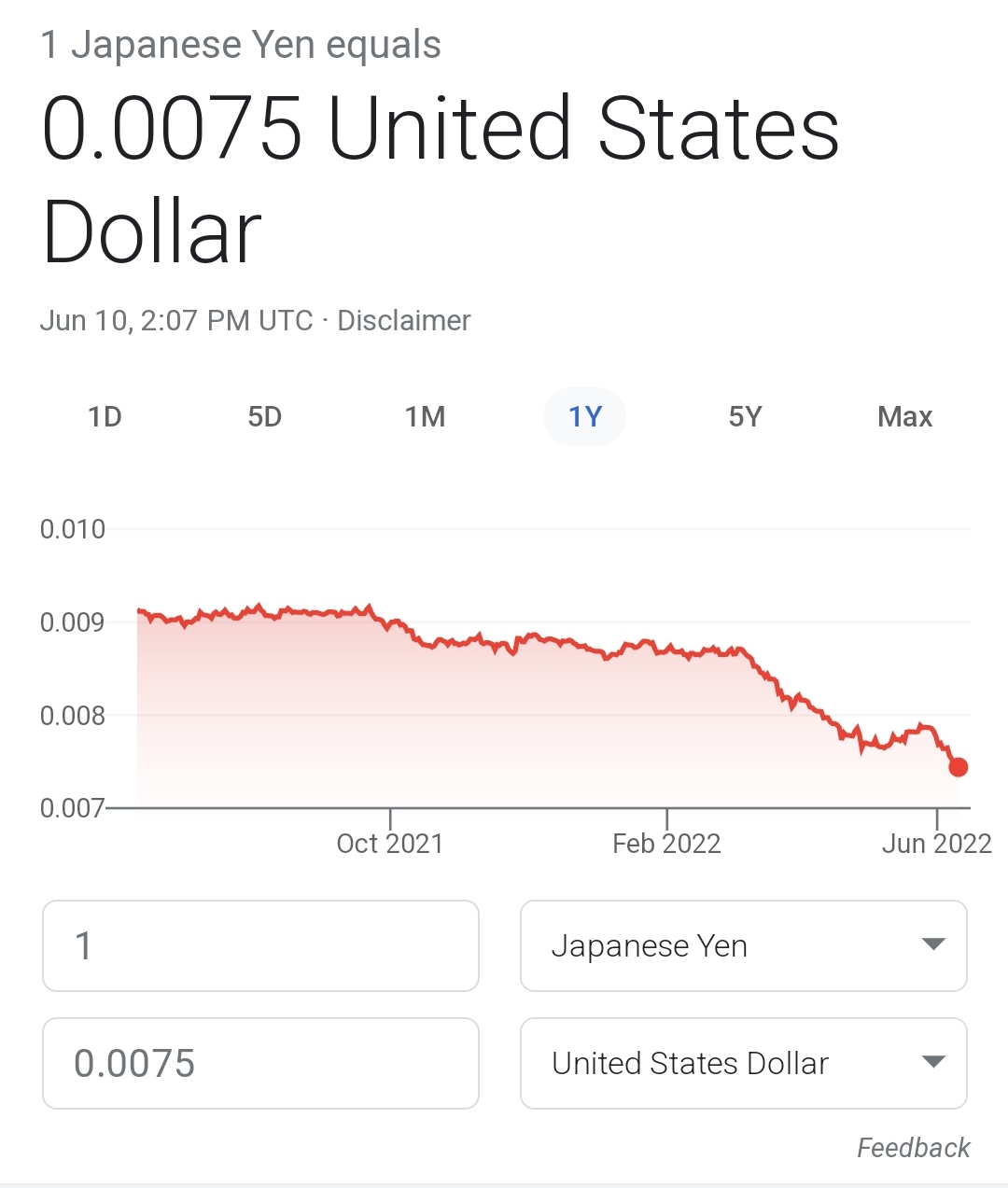Switch chart to 1M range
The image size is (1008, 1188).
click(x=425, y=416)
